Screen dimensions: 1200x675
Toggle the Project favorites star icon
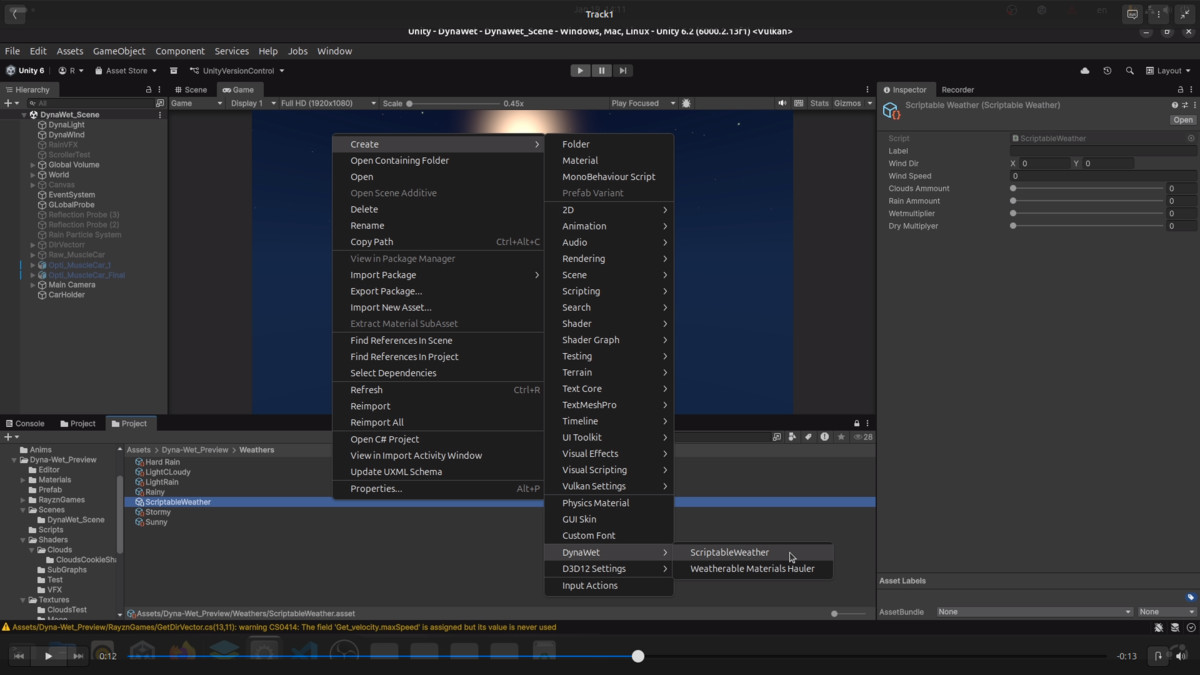coord(841,437)
